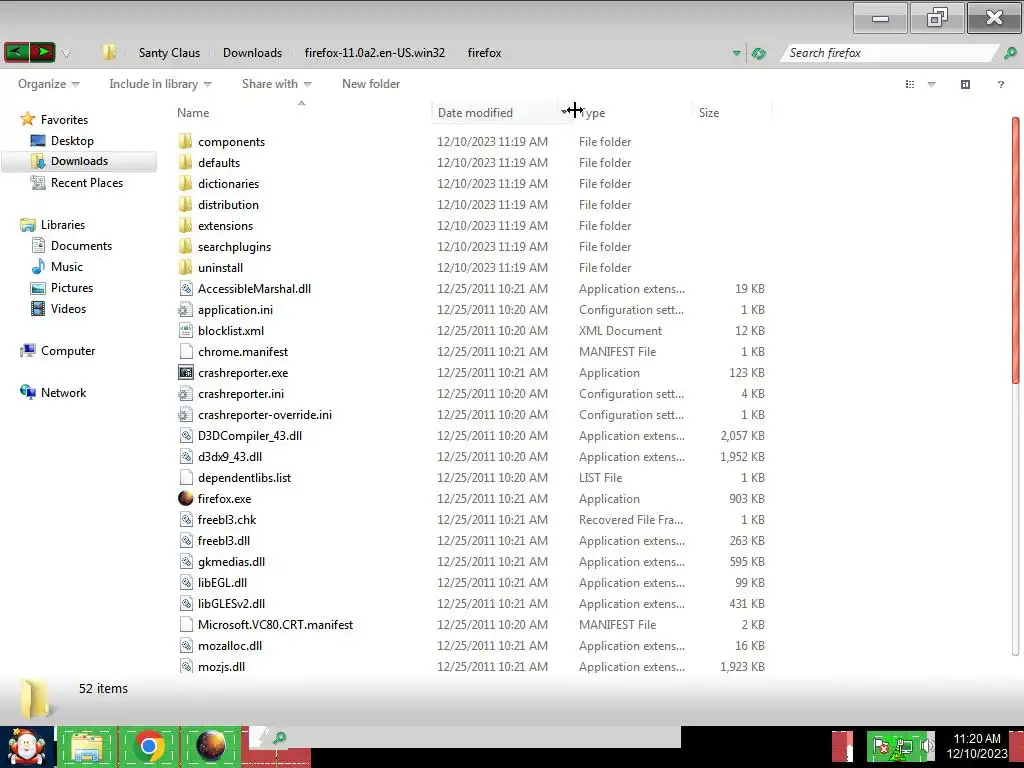Select the dependentlibs.list file name

(x=244, y=477)
